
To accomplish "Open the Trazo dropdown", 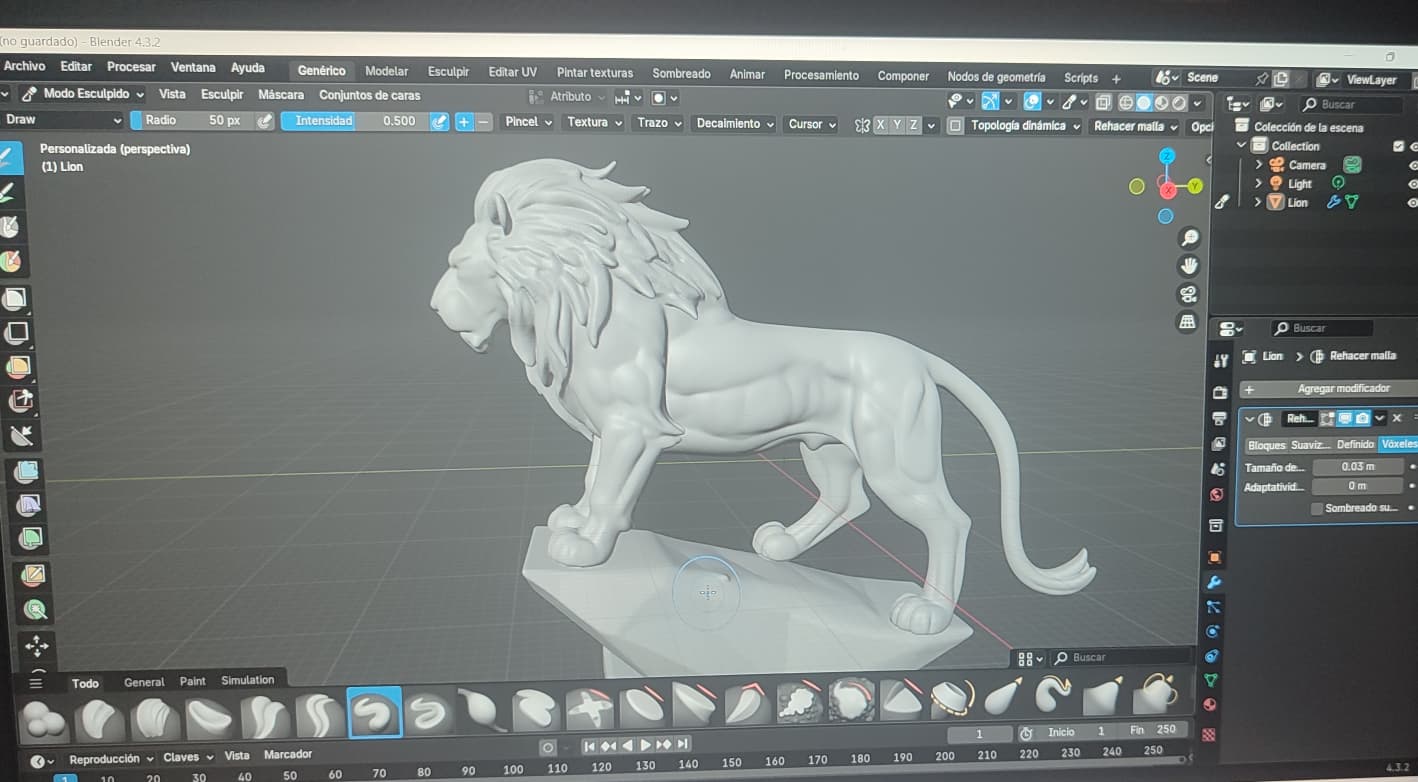I will point(658,123).
